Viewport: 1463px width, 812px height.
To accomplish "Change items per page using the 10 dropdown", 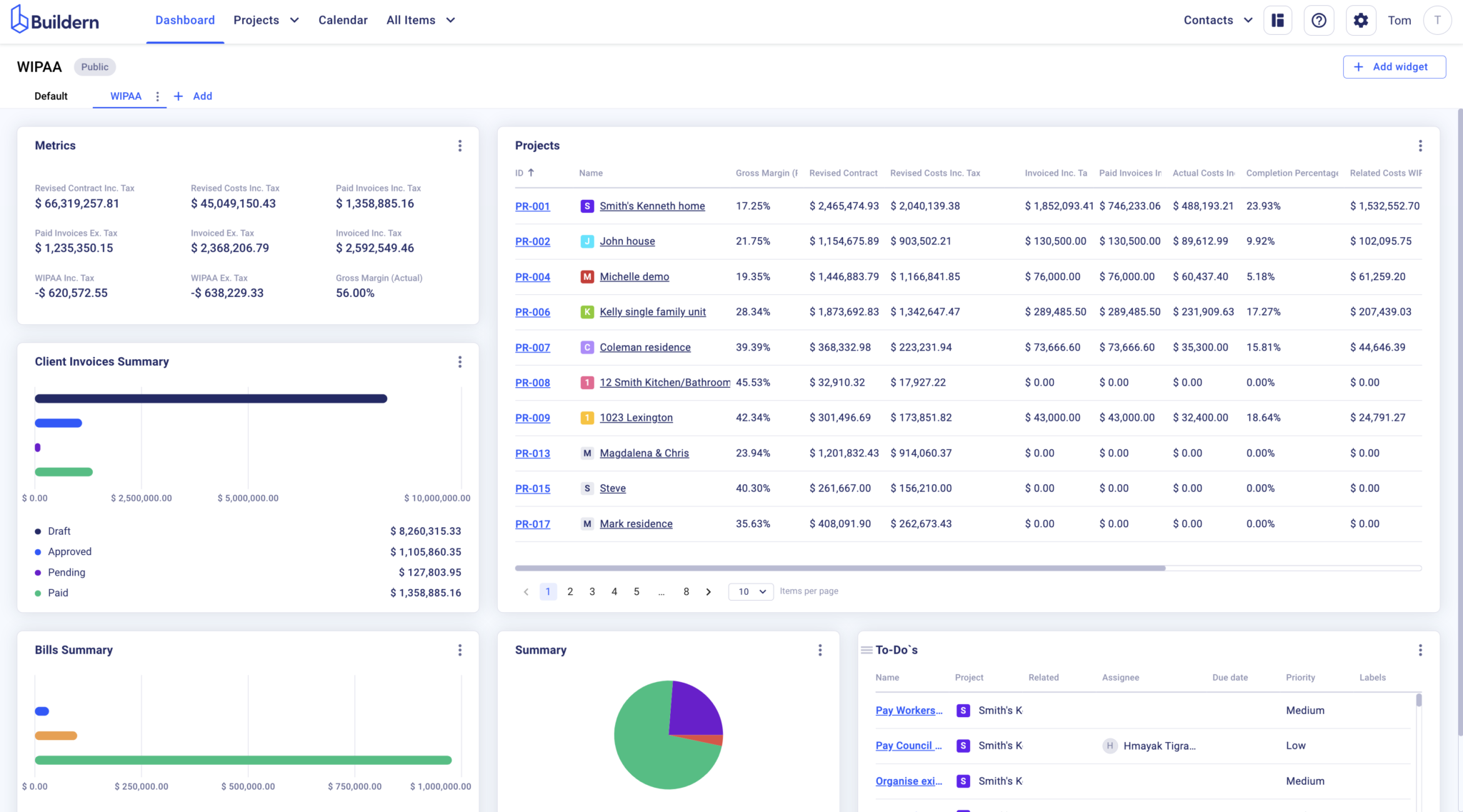I will click(x=750, y=591).
